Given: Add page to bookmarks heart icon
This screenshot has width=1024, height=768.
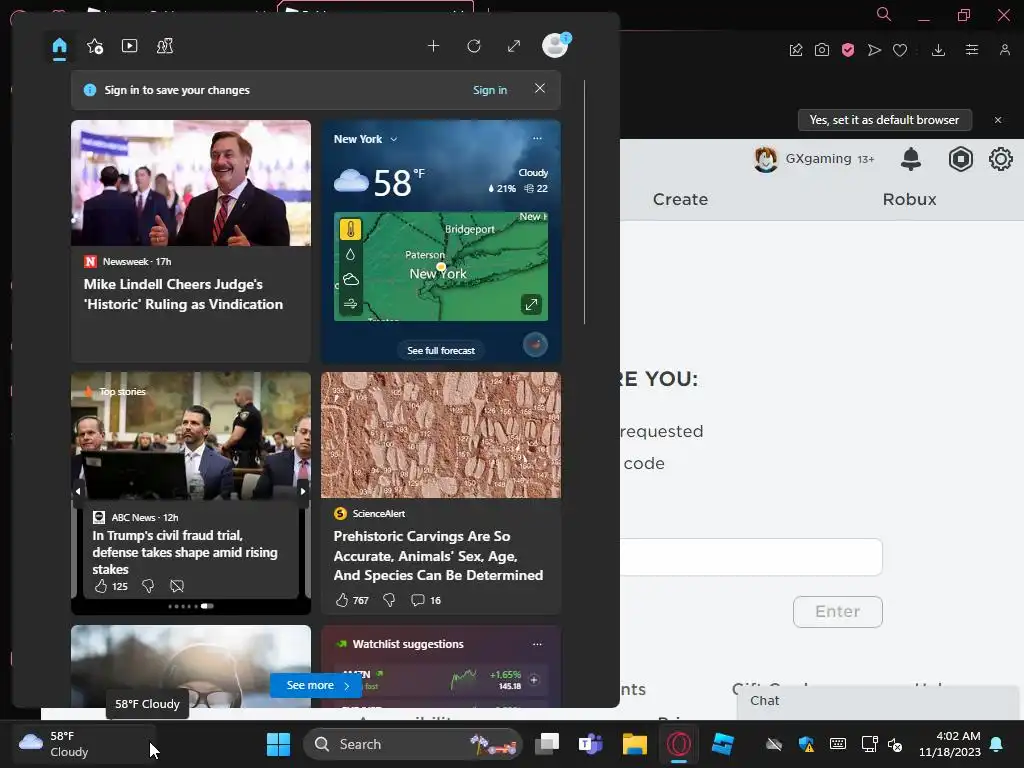Looking at the screenshot, I should [x=900, y=50].
